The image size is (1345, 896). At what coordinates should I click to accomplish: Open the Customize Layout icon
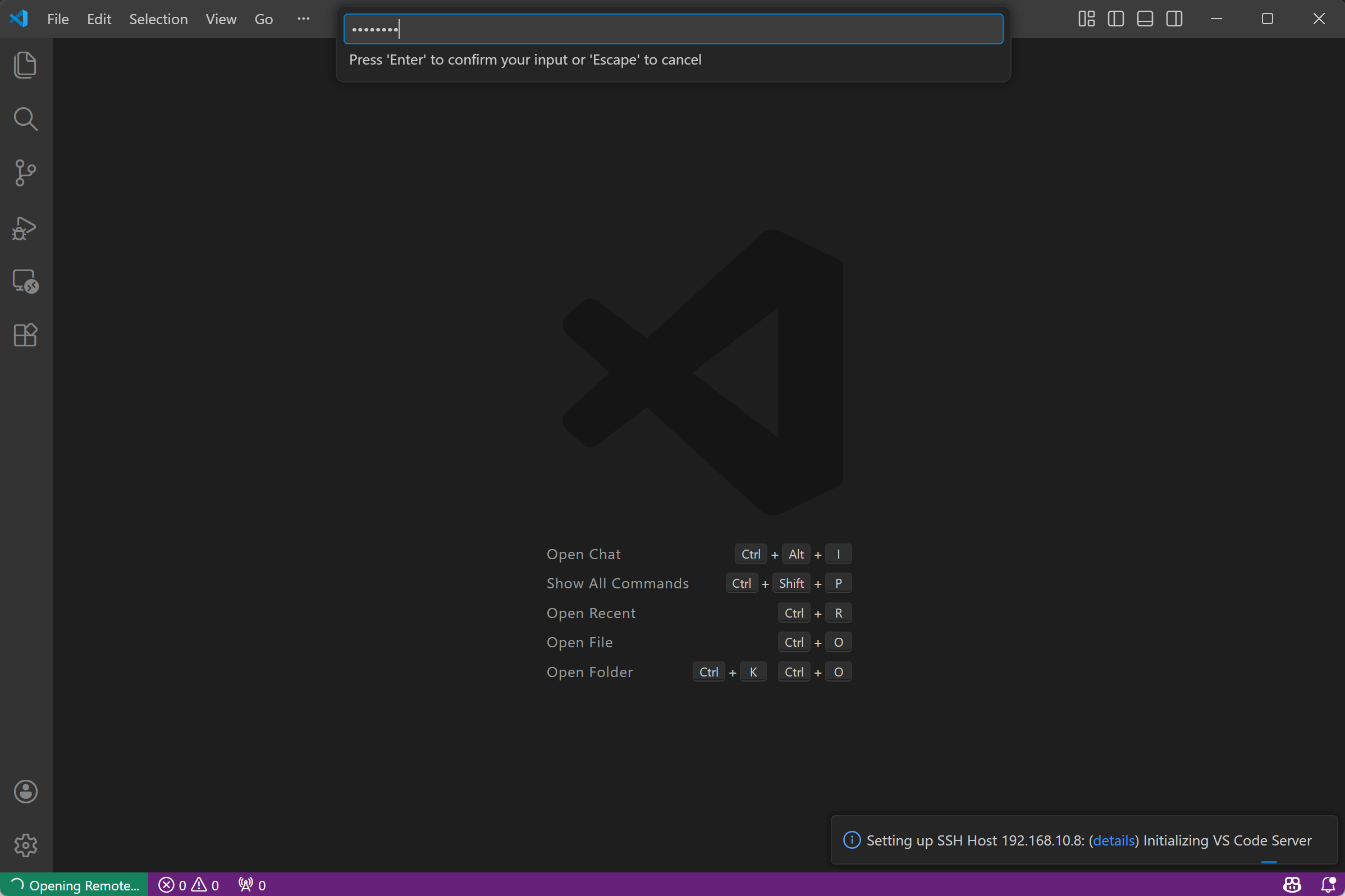[x=1087, y=19]
